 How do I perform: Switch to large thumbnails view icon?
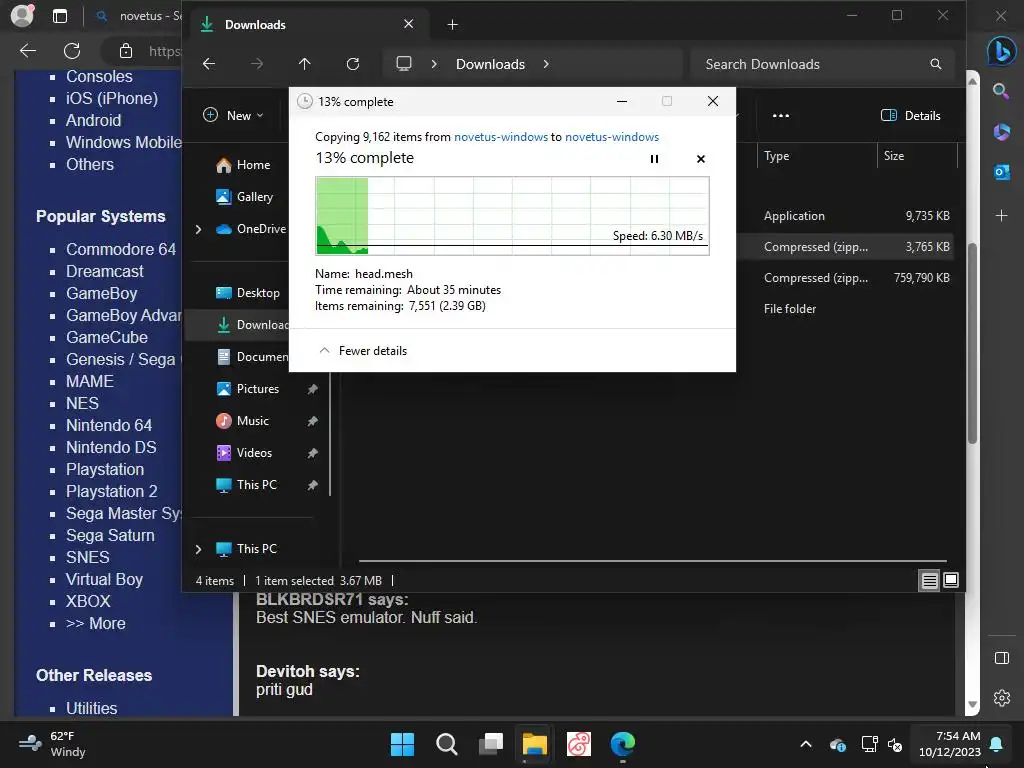tap(951, 580)
